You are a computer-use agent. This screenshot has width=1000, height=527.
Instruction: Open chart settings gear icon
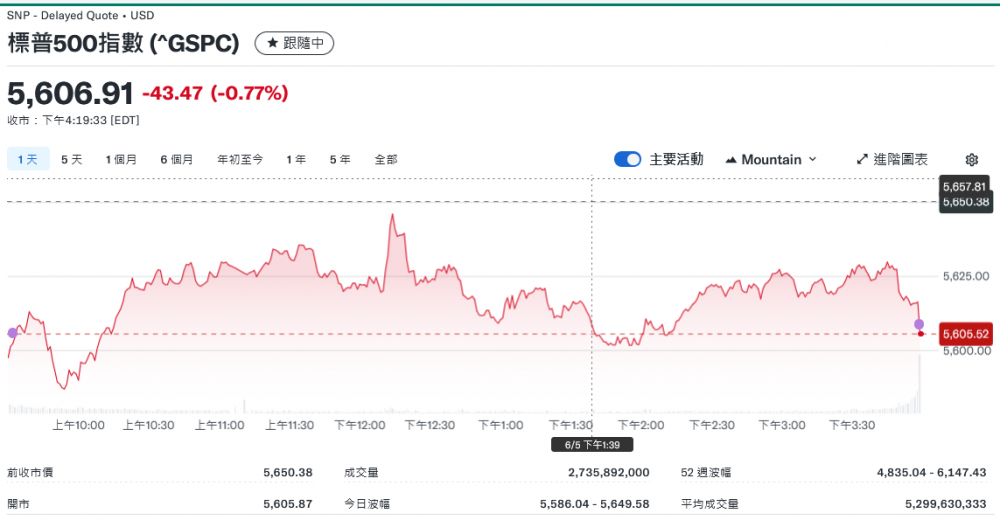[971, 159]
